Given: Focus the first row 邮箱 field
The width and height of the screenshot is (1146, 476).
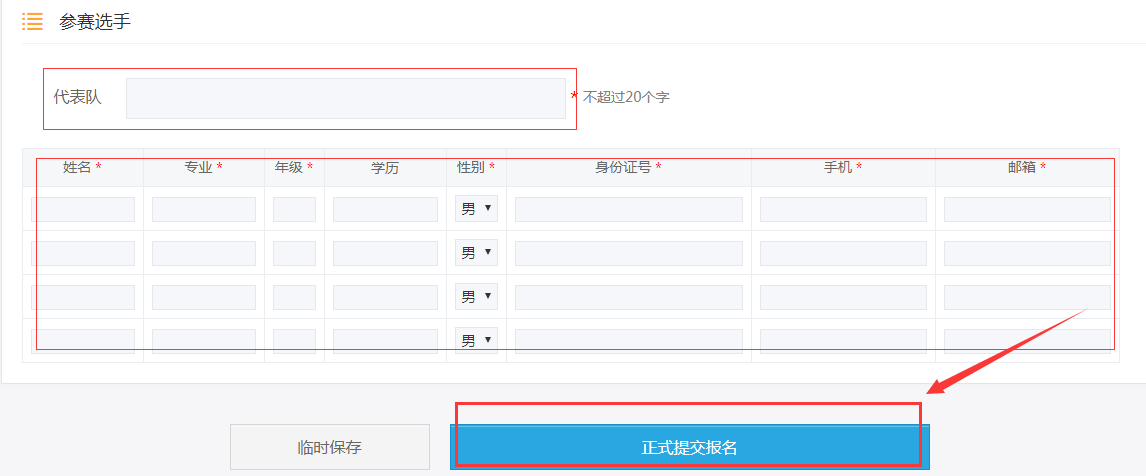Looking at the screenshot, I should [x=1027, y=209].
